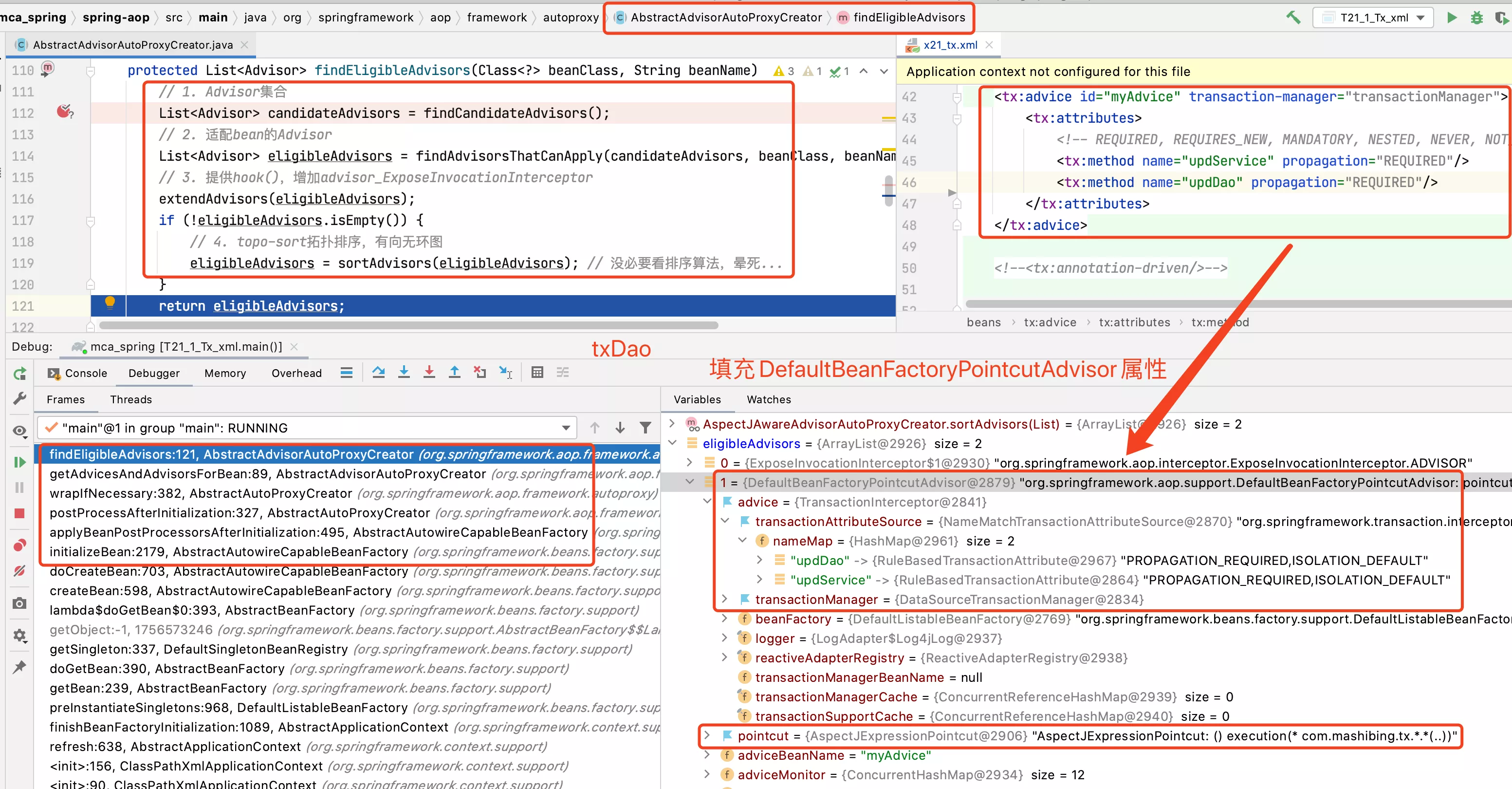This screenshot has width=1512, height=789.
Task: Expand the pointcut AspectJExpressionPointcut node
Action: [707, 735]
